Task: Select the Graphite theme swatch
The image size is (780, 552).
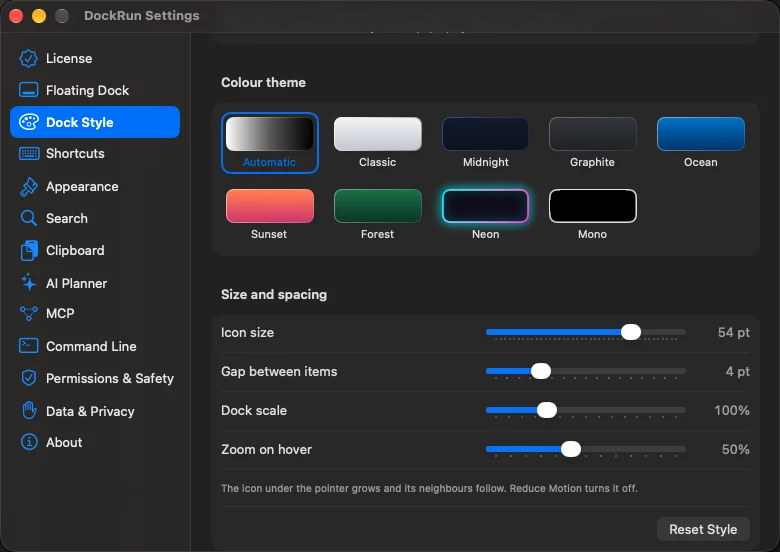Action: (x=592, y=134)
